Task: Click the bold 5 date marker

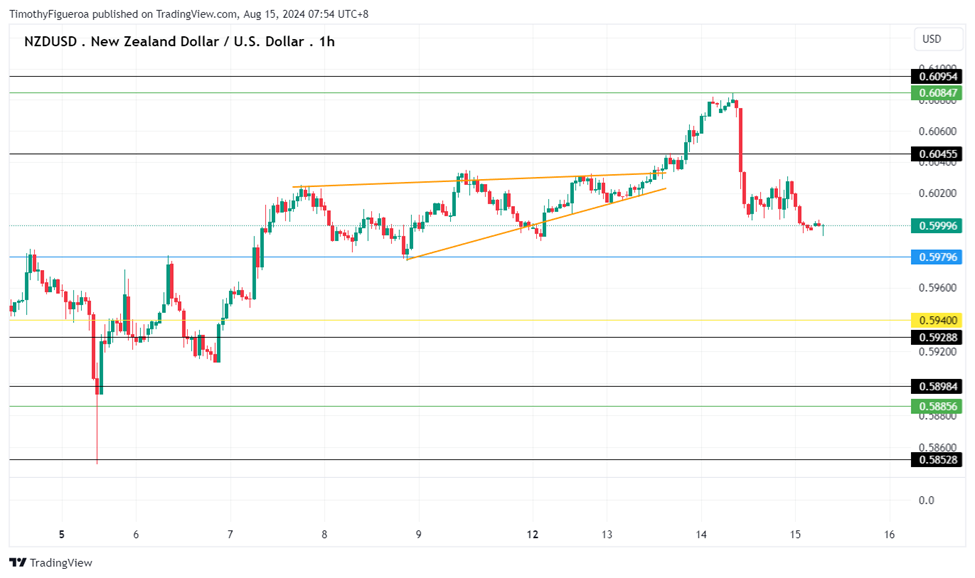Action: 62,535
